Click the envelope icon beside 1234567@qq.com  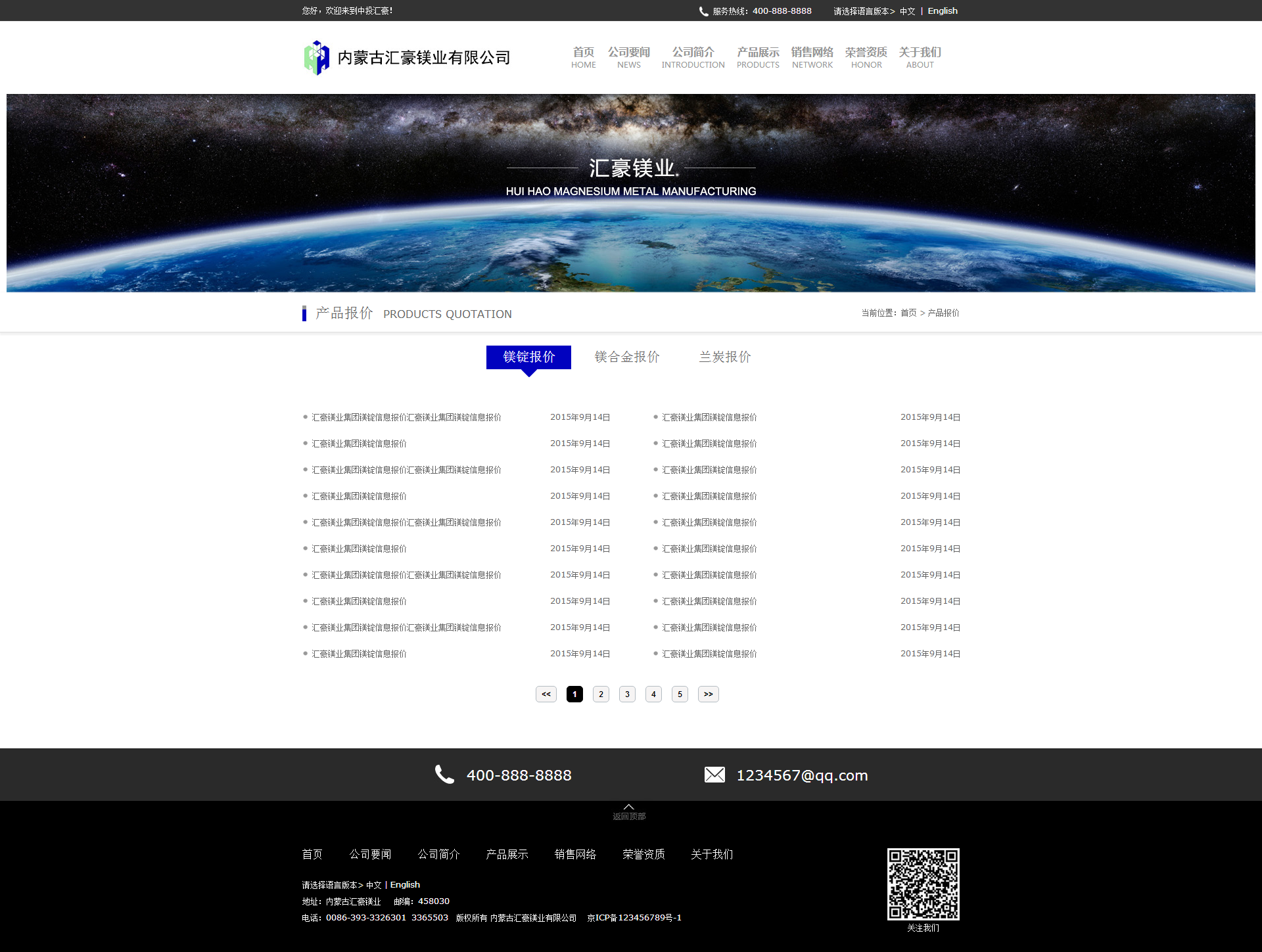[714, 775]
